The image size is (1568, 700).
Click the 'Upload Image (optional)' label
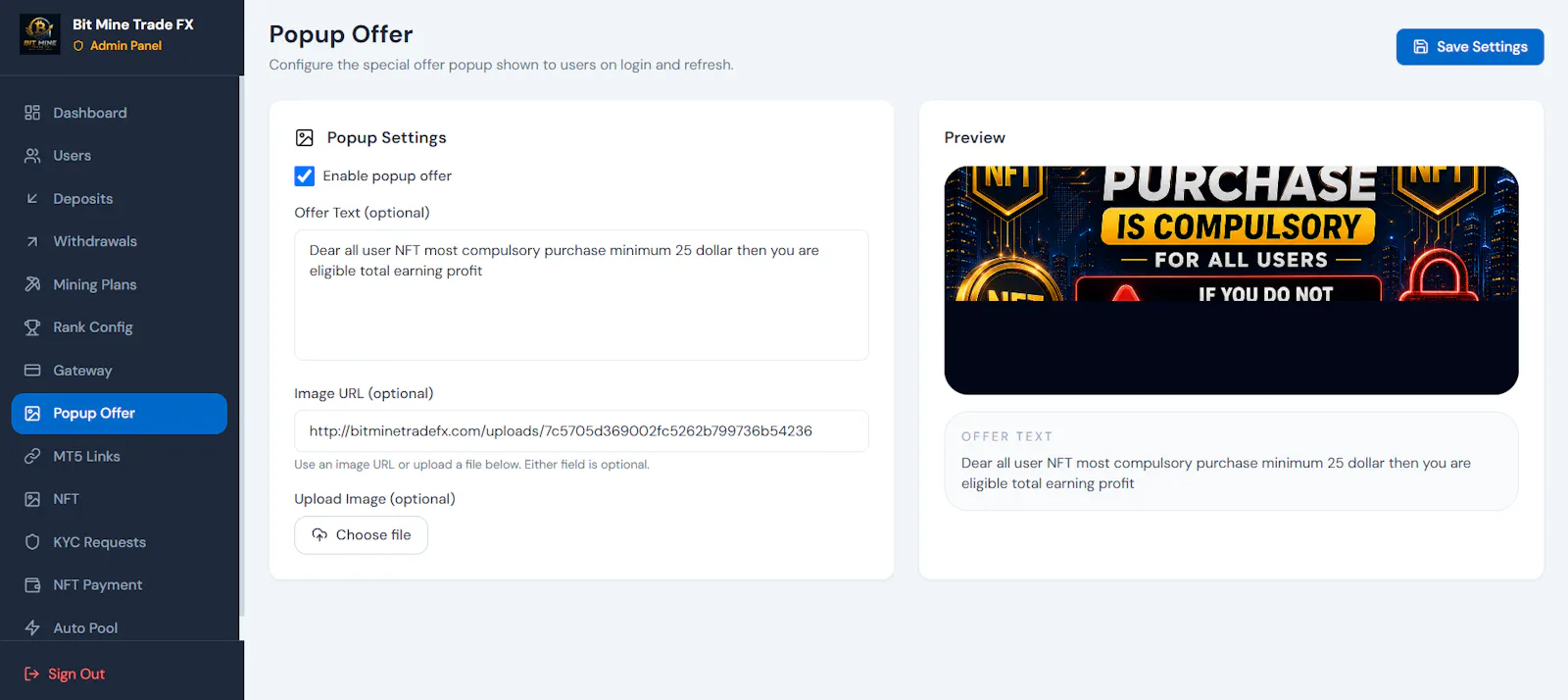click(374, 499)
